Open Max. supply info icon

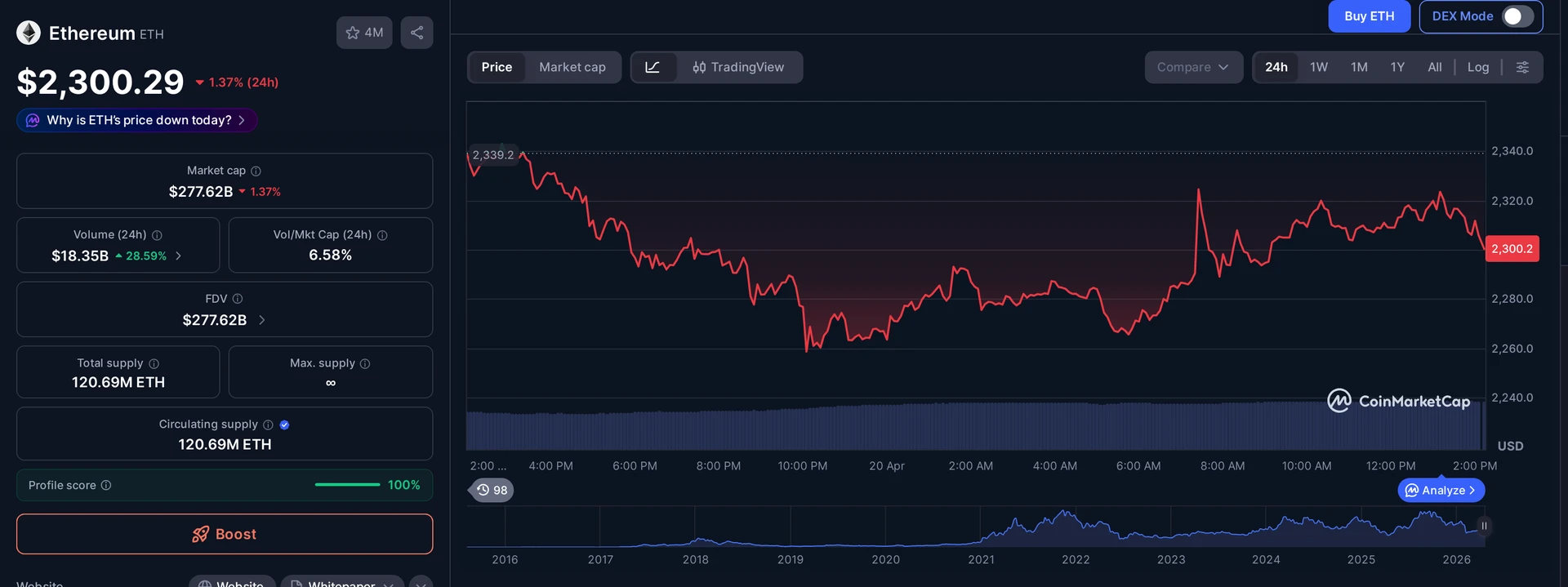click(x=365, y=363)
